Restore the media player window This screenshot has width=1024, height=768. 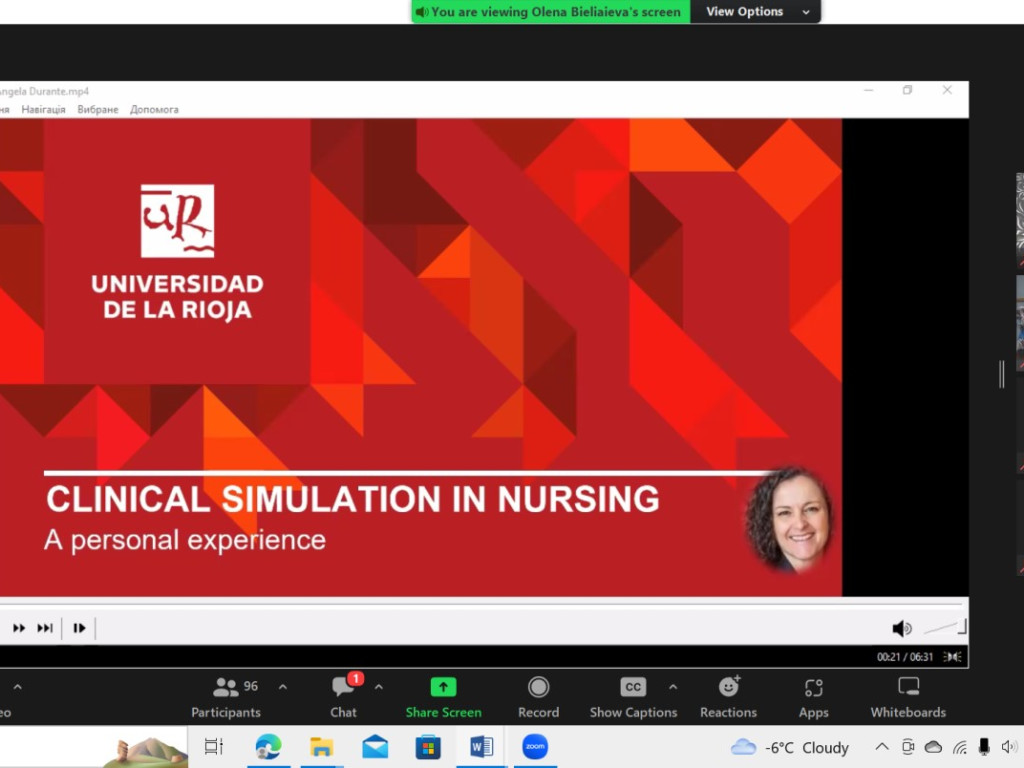point(907,90)
